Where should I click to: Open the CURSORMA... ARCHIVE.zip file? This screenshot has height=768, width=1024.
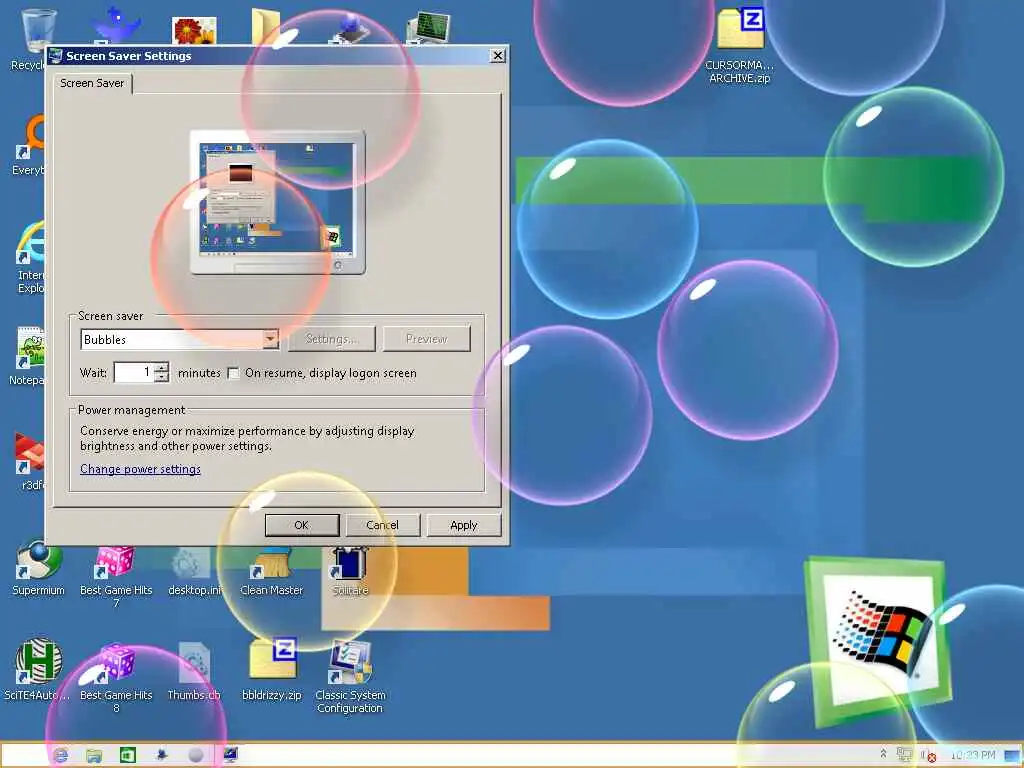tap(740, 46)
